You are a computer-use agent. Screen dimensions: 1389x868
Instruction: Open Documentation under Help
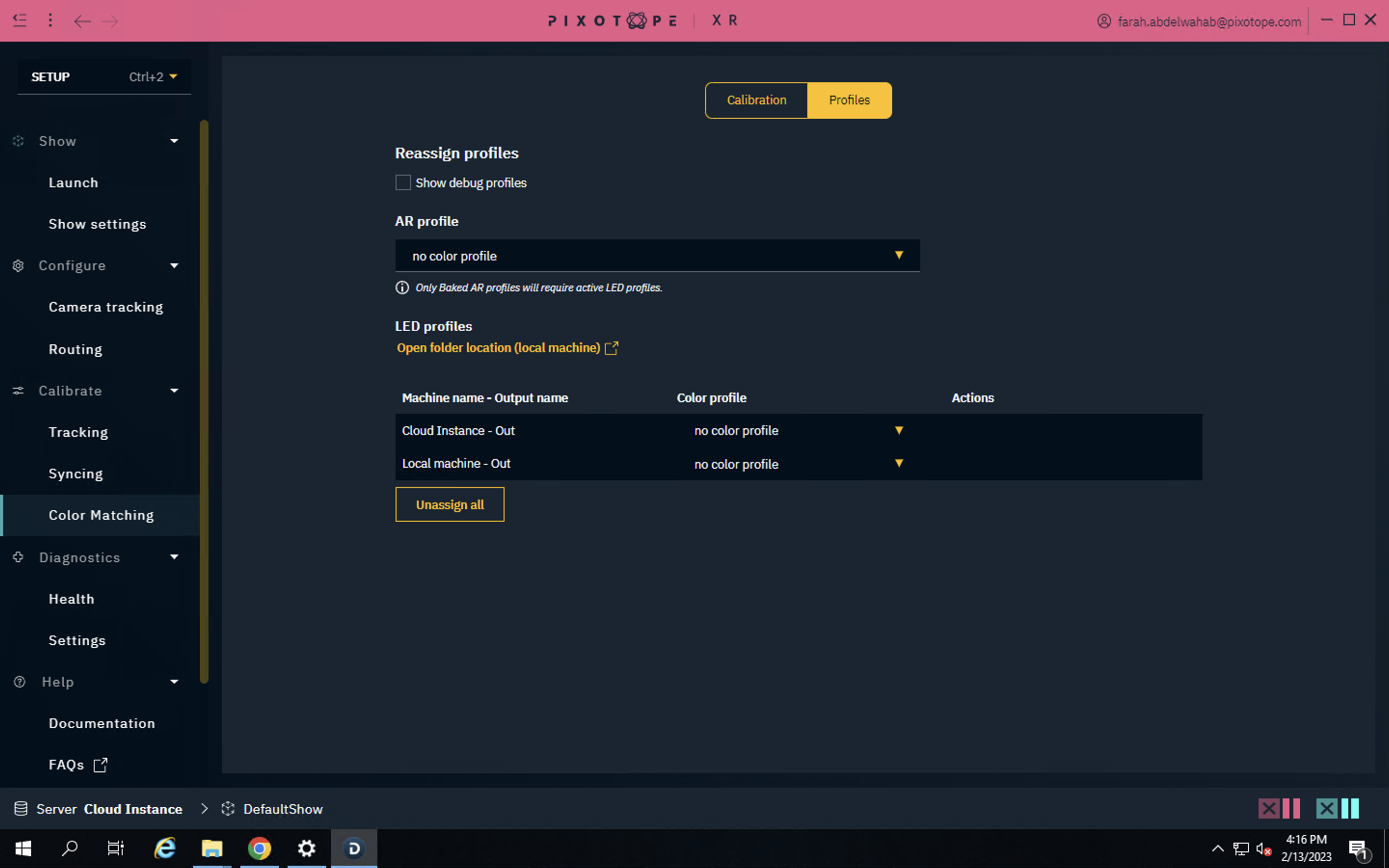click(x=102, y=723)
